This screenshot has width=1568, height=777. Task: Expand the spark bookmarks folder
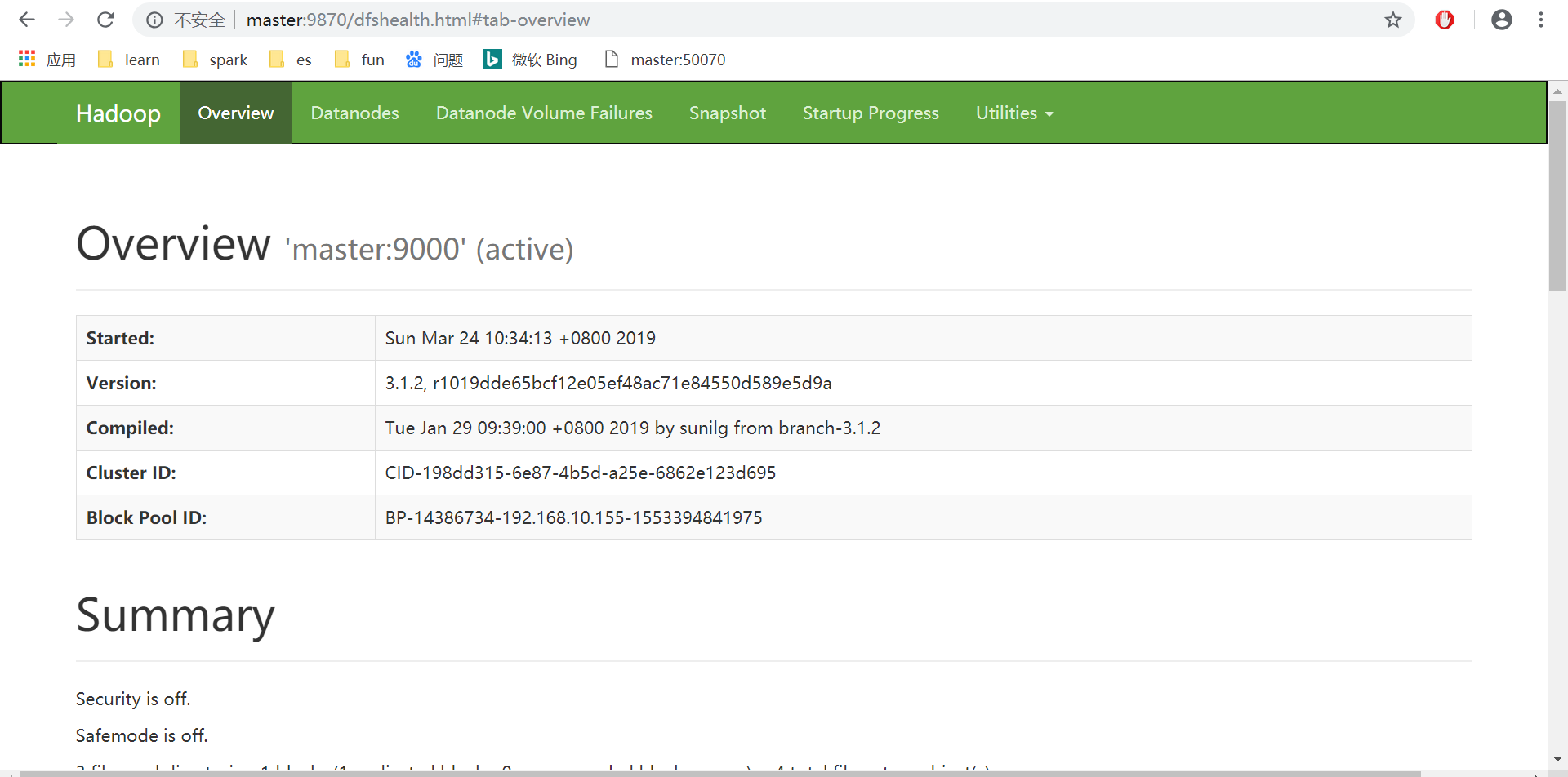[x=214, y=59]
